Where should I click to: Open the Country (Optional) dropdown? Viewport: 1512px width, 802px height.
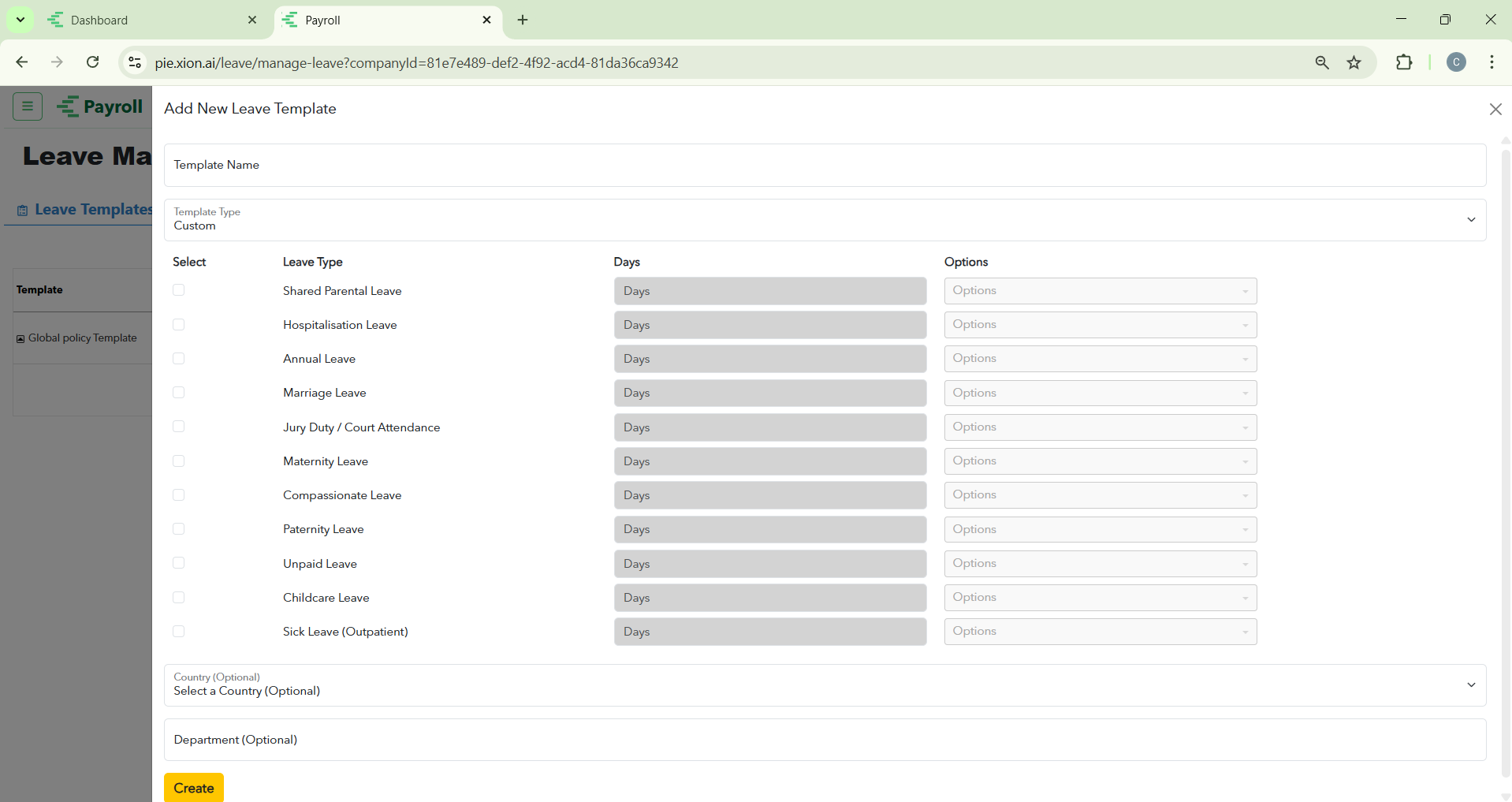[x=824, y=685]
